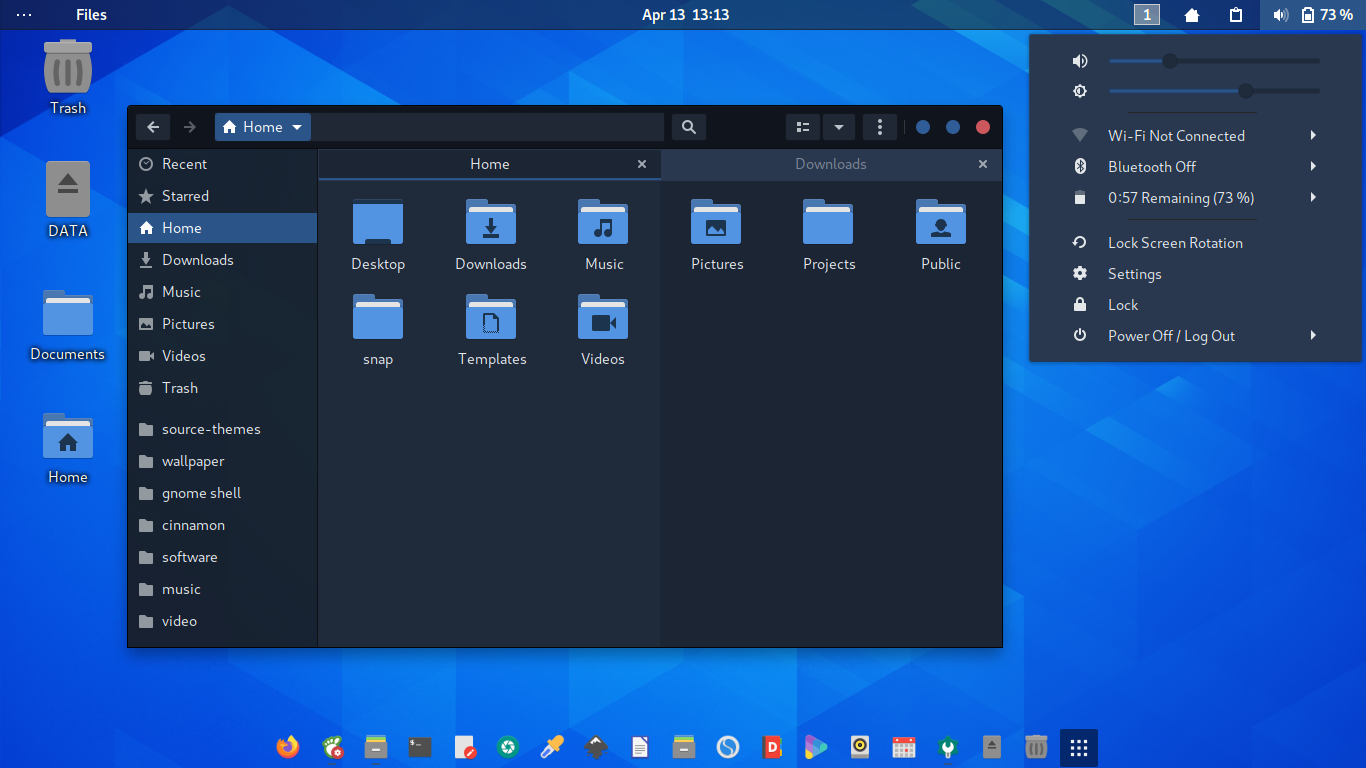Open view options dropdown arrow in Files

point(839,127)
